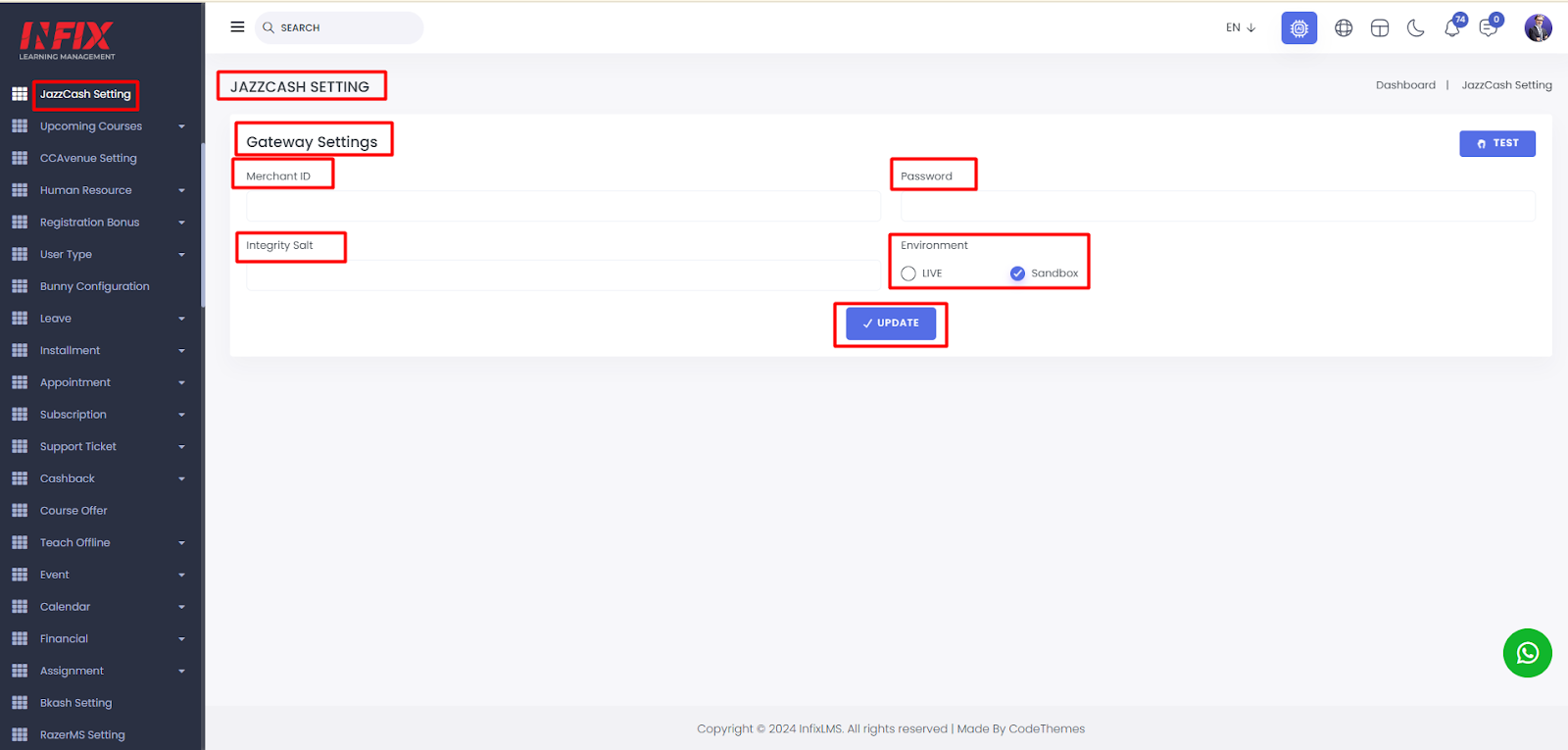Viewport: 1568px width, 750px height.
Task: Click the search magnifier icon
Action: (269, 27)
